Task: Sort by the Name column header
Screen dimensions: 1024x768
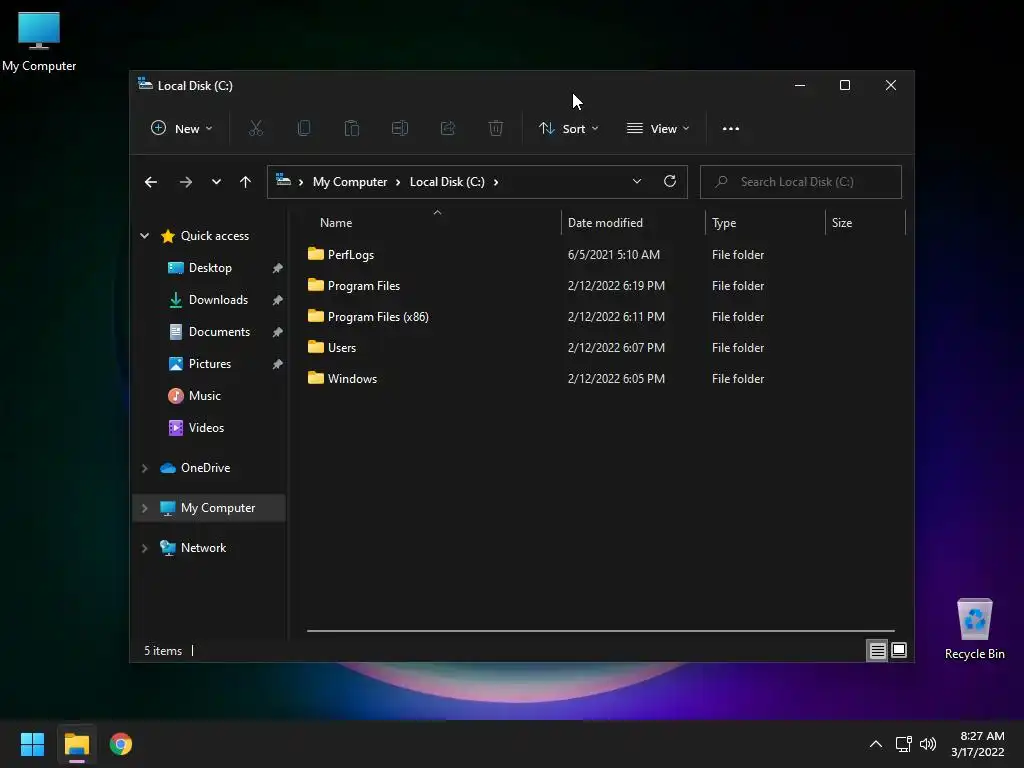Action: 432,223
